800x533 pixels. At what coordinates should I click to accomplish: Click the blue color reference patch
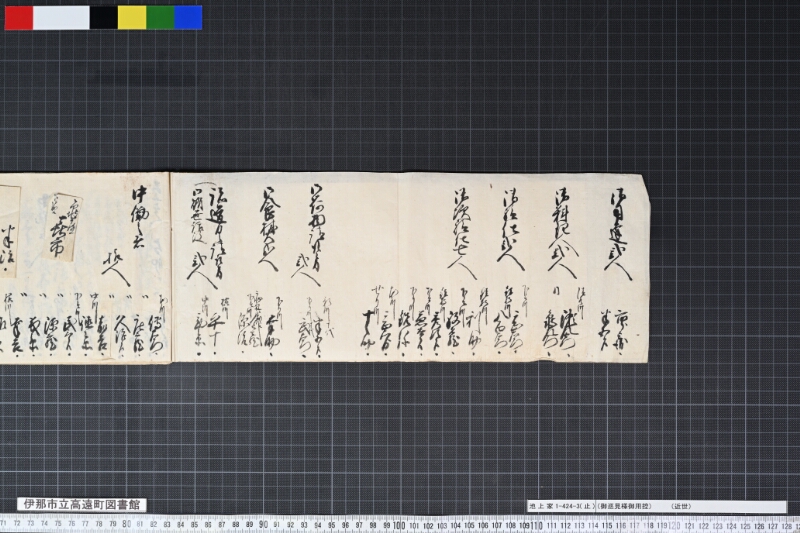(x=188, y=18)
